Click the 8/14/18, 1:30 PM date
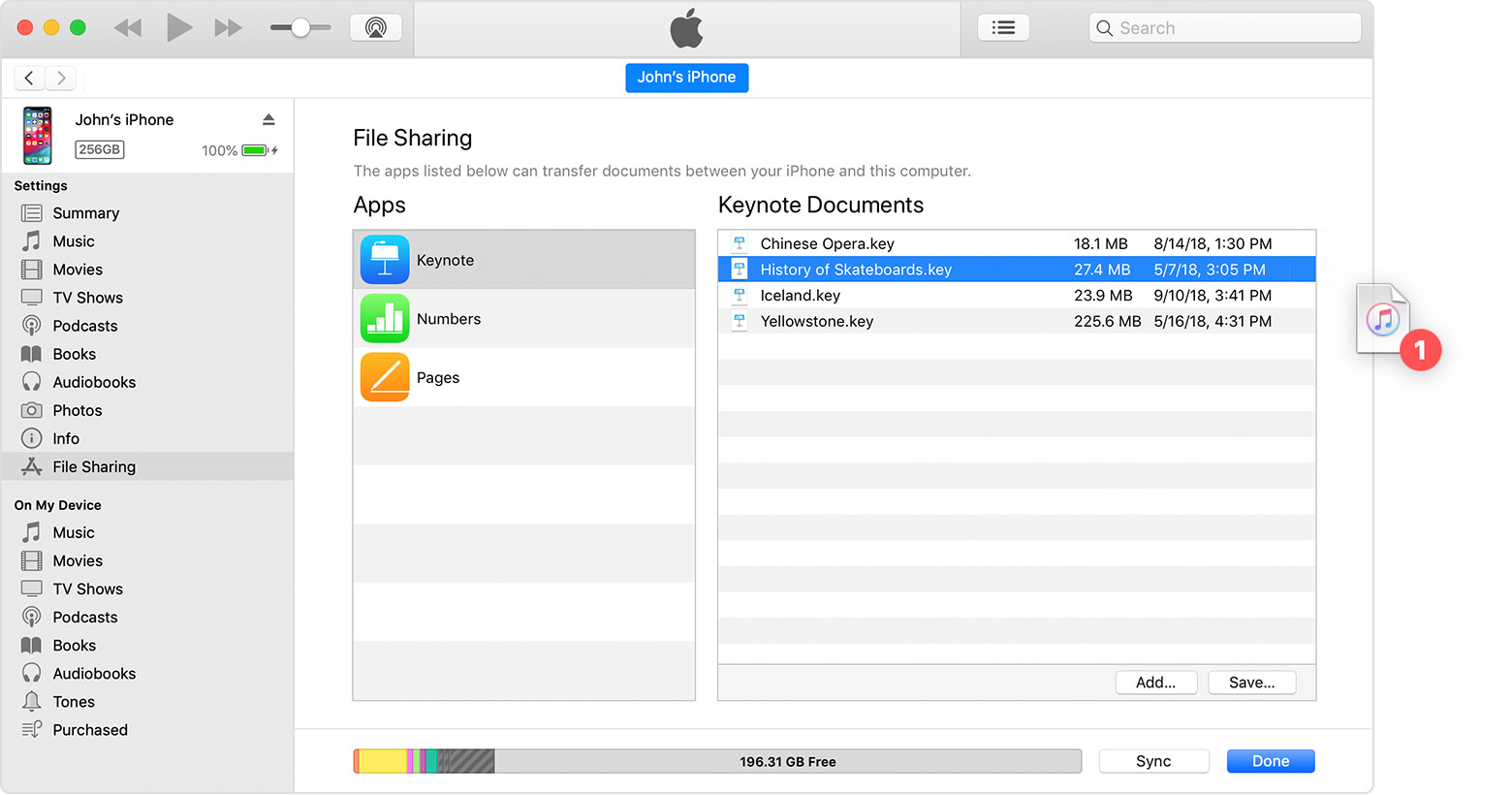 tap(1213, 243)
